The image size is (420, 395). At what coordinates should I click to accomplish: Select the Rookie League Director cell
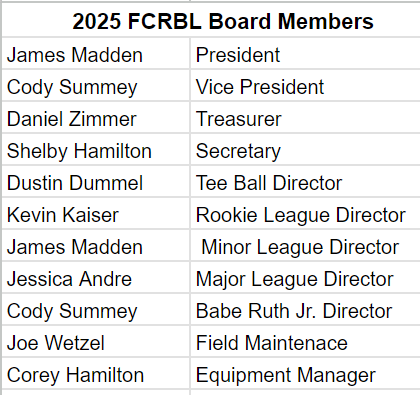(305, 214)
